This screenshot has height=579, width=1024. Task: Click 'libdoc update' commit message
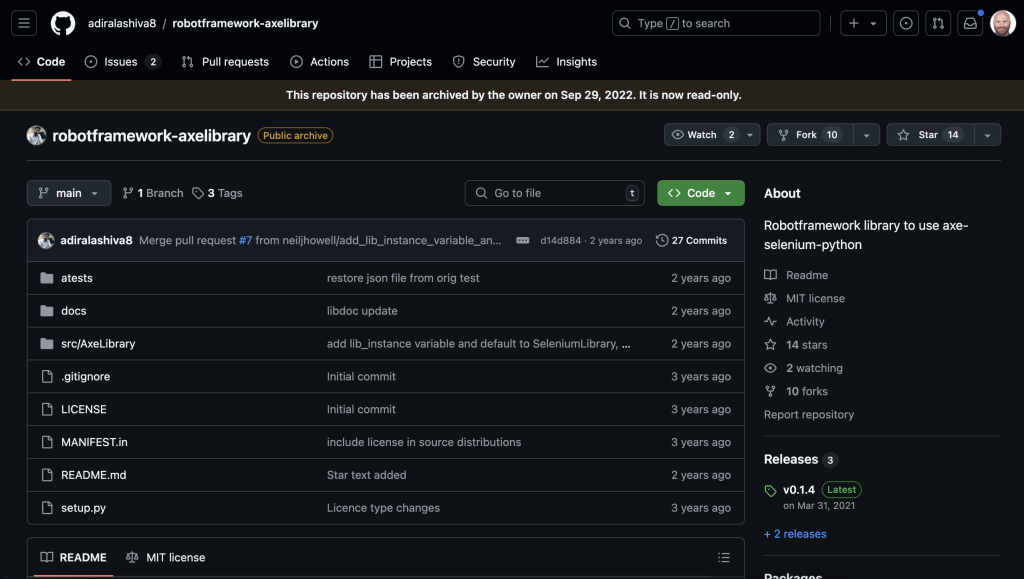coord(362,311)
